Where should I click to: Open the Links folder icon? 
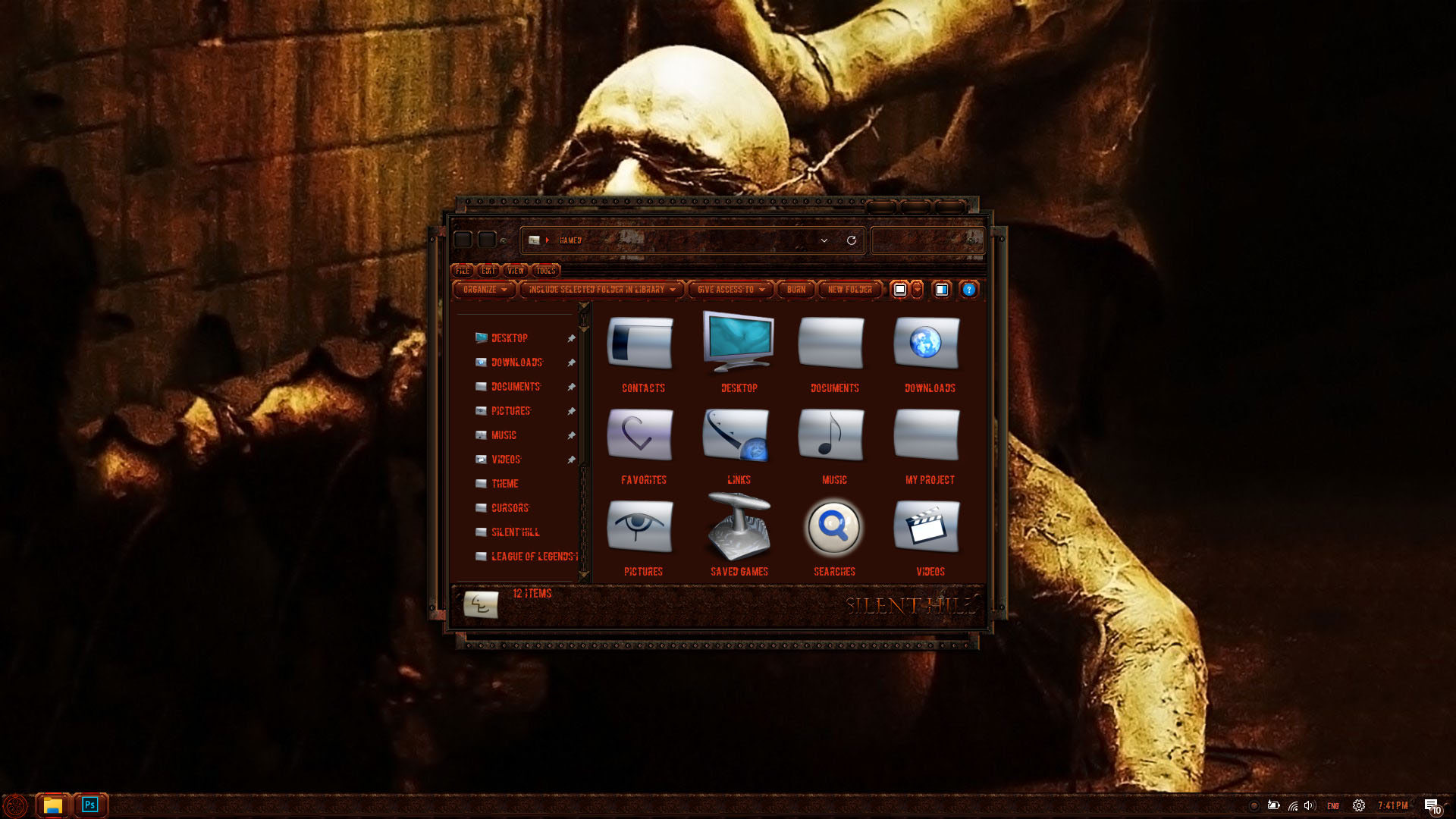pos(736,436)
